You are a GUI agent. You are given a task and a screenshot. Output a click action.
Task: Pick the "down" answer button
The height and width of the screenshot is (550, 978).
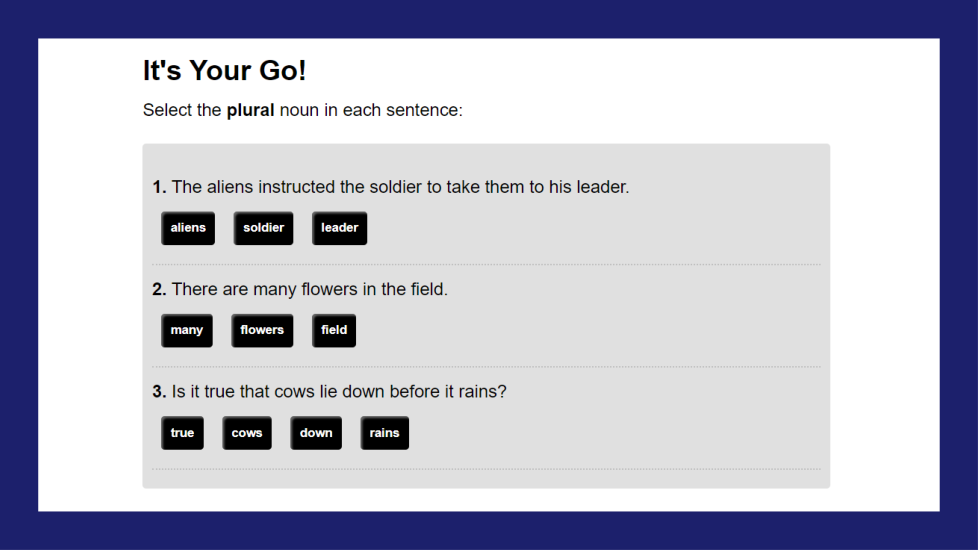click(316, 433)
